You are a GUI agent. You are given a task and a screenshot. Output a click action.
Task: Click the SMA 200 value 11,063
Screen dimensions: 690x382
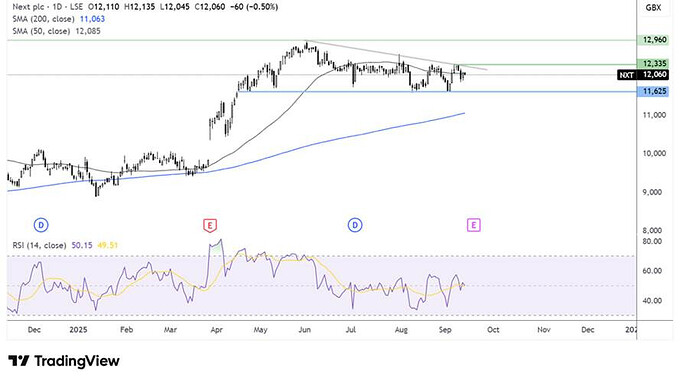(x=92, y=19)
